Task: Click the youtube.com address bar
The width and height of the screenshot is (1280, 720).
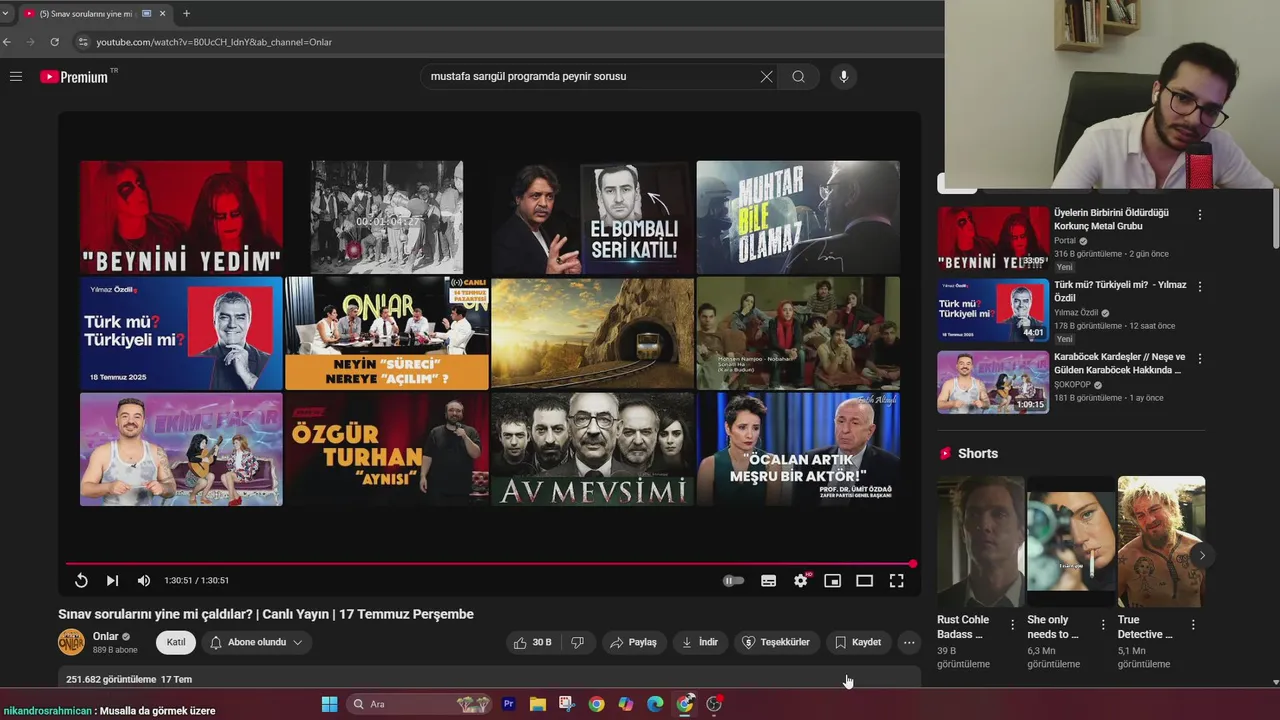Action: 510,42
